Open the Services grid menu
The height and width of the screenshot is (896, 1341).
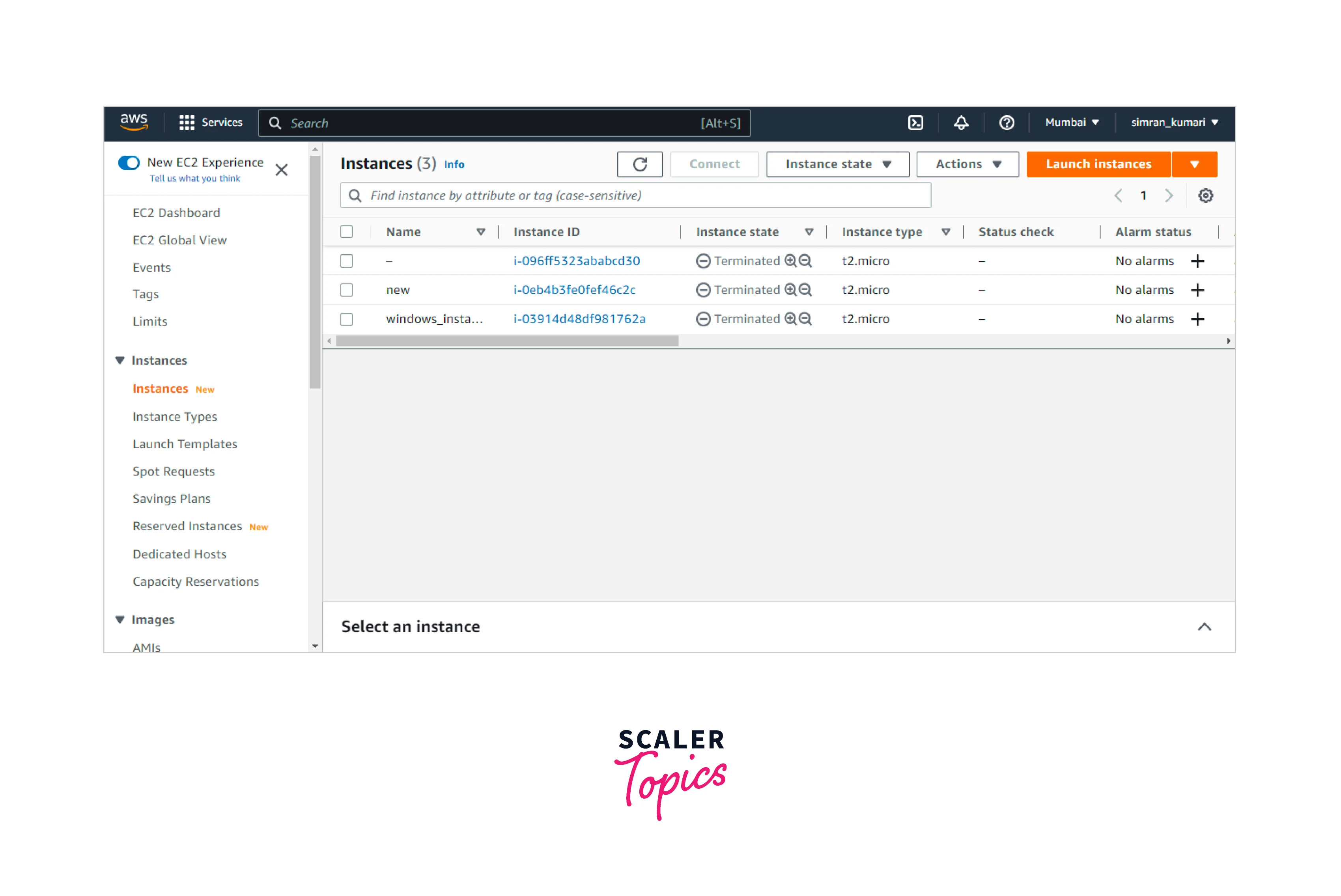(x=186, y=122)
